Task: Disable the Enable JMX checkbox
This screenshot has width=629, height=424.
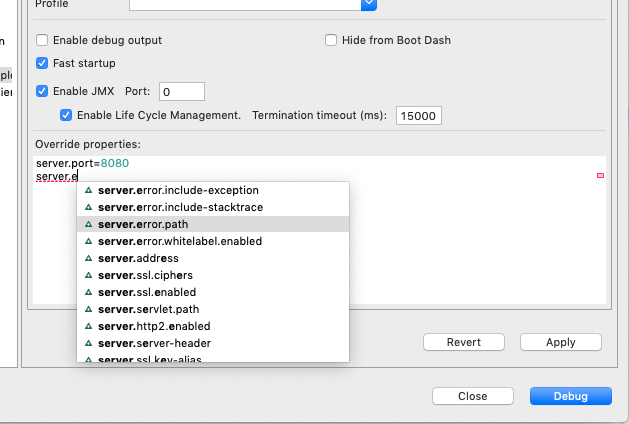Action: click(42, 91)
